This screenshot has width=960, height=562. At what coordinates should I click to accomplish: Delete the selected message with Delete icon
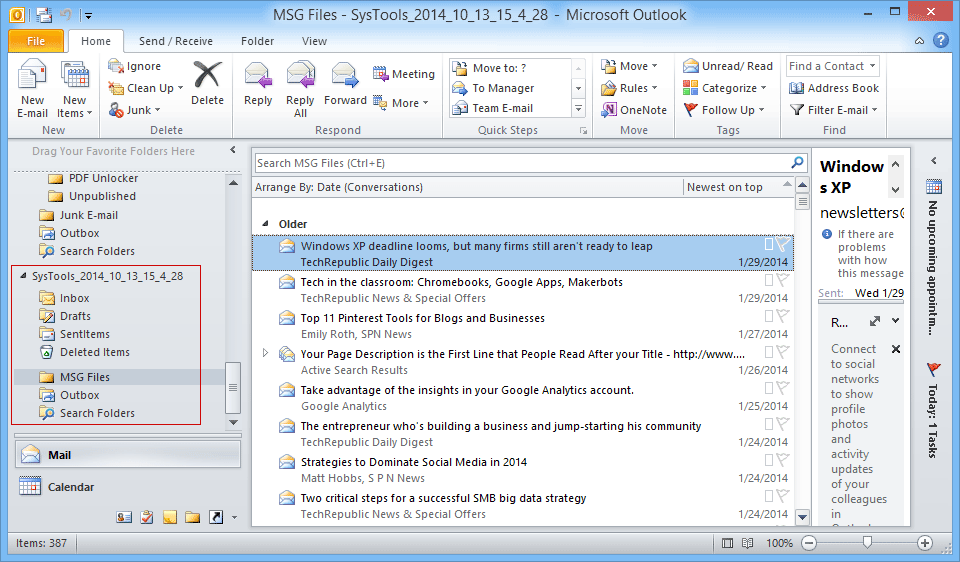[x=207, y=76]
